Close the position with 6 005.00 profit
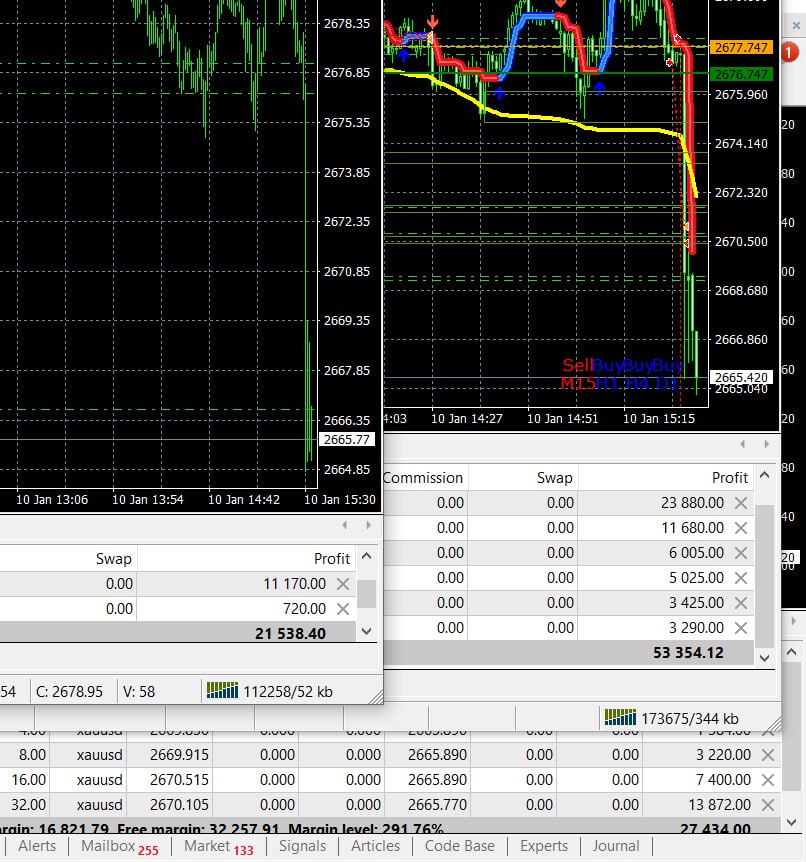 741,553
